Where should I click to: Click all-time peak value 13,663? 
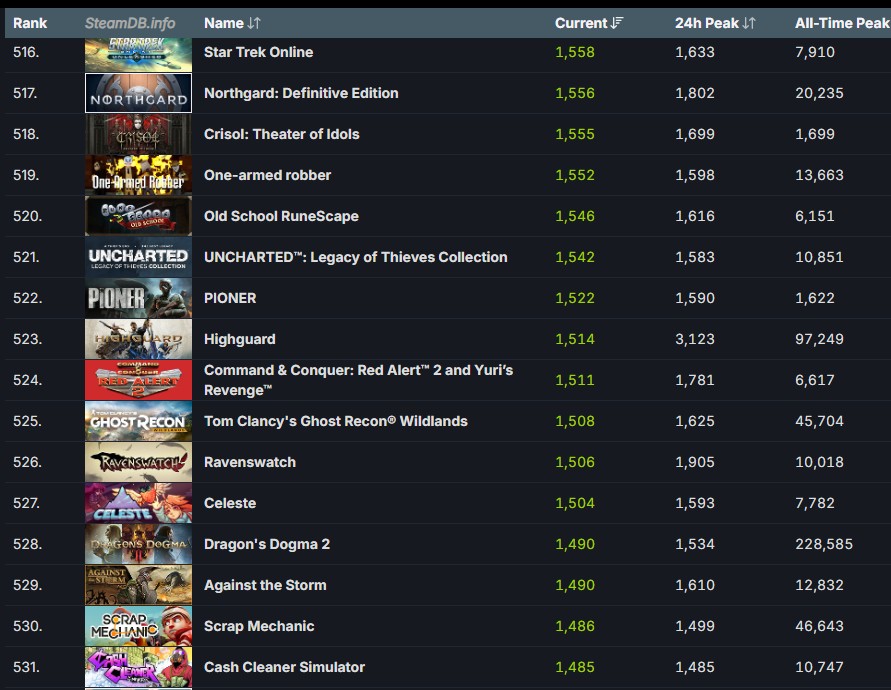[819, 175]
